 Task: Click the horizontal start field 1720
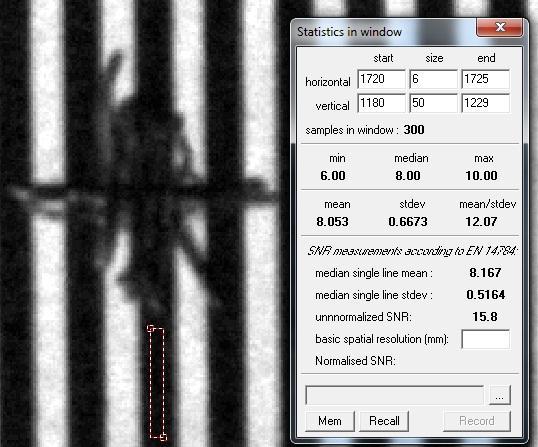click(x=381, y=79)
